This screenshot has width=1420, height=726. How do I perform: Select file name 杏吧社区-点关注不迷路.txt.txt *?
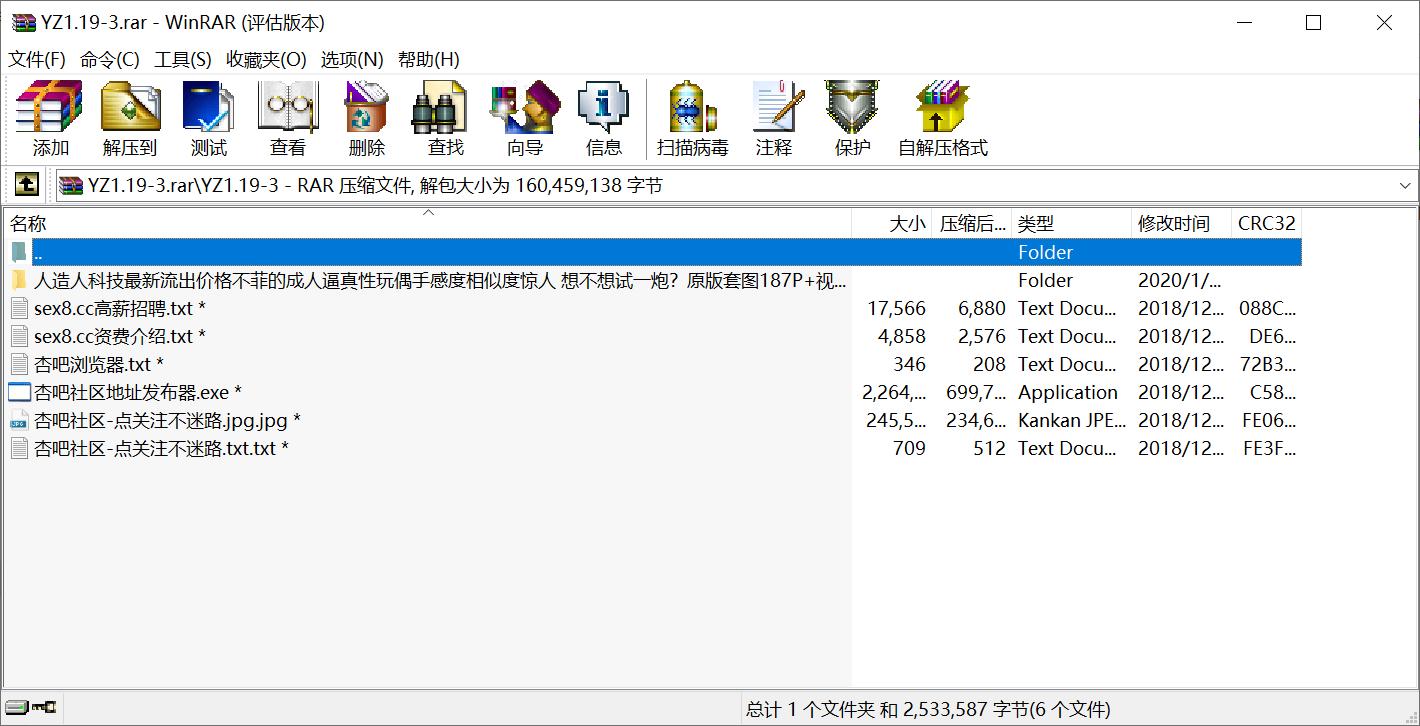point(162,448)
